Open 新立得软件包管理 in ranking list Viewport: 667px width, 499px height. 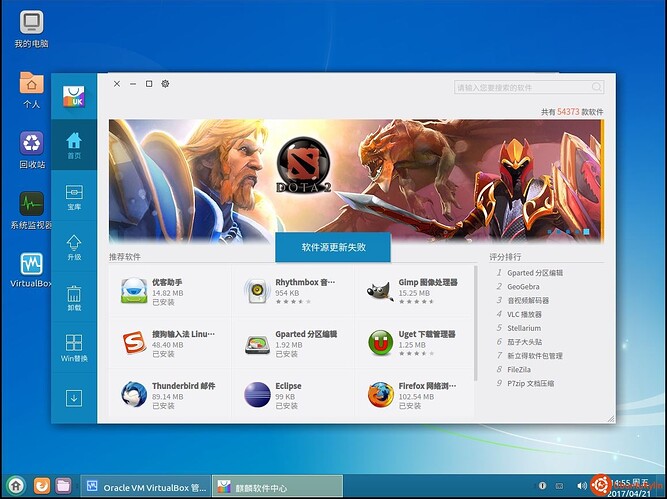coord(535,356)
